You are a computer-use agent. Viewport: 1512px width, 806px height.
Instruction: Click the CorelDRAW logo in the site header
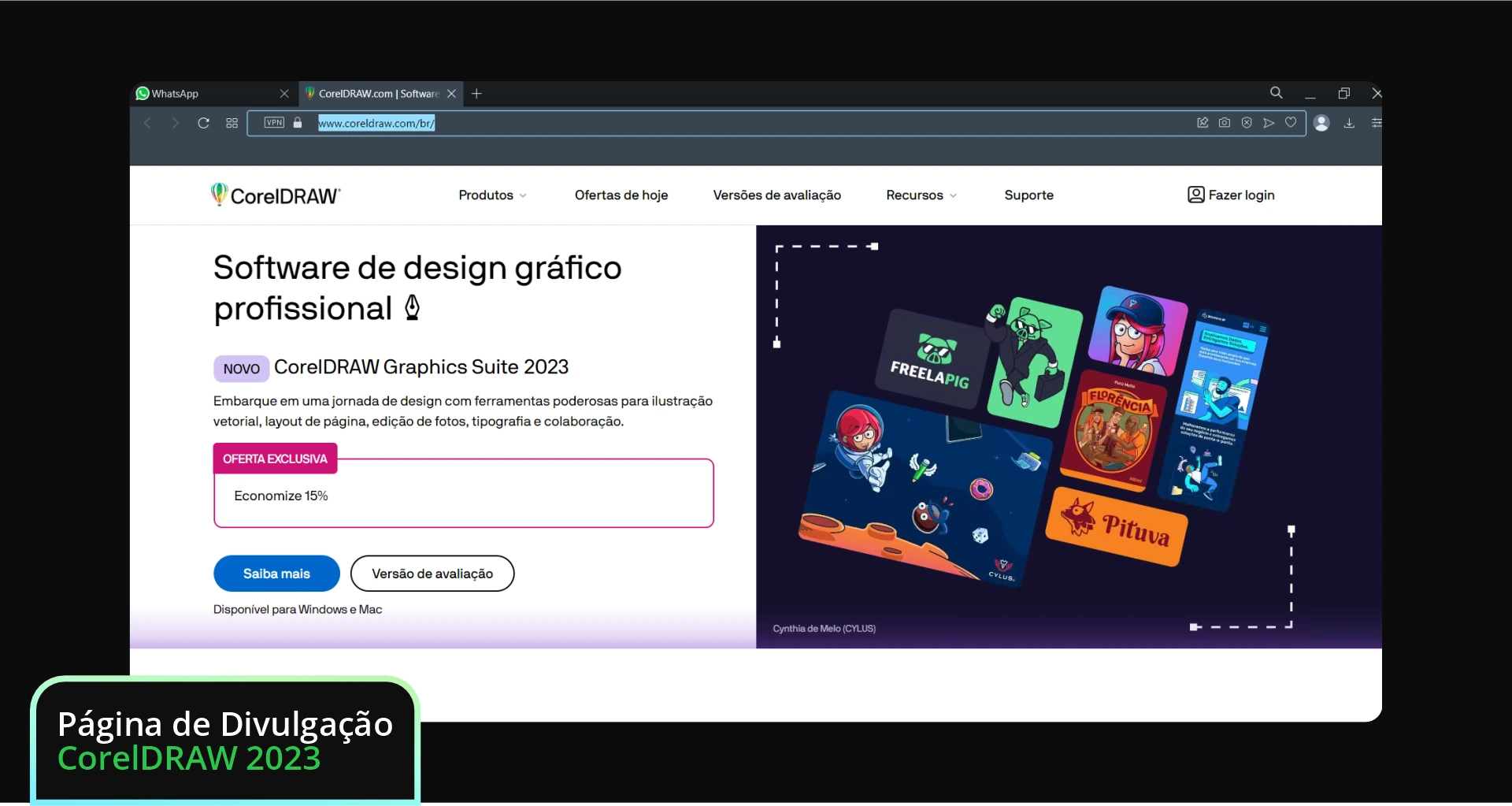pos(276,195)
